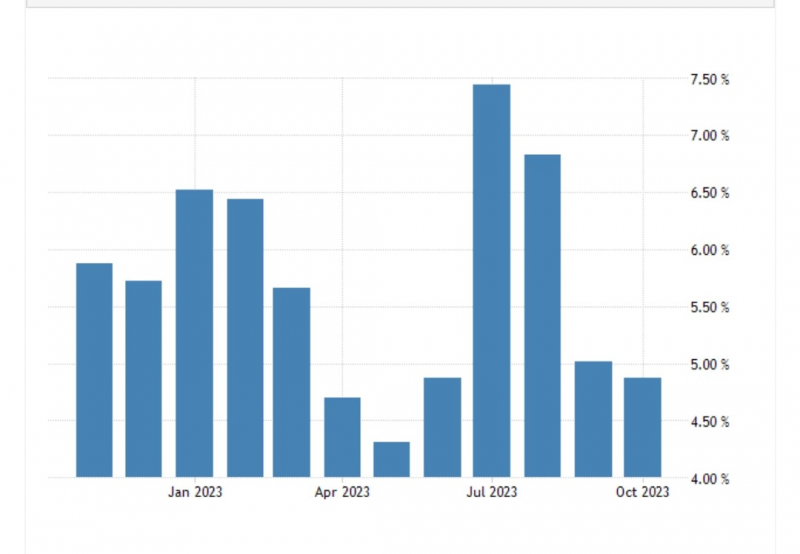Click the bar right after Jan 2023
The image size is (800, 554).
pos(245,338)
